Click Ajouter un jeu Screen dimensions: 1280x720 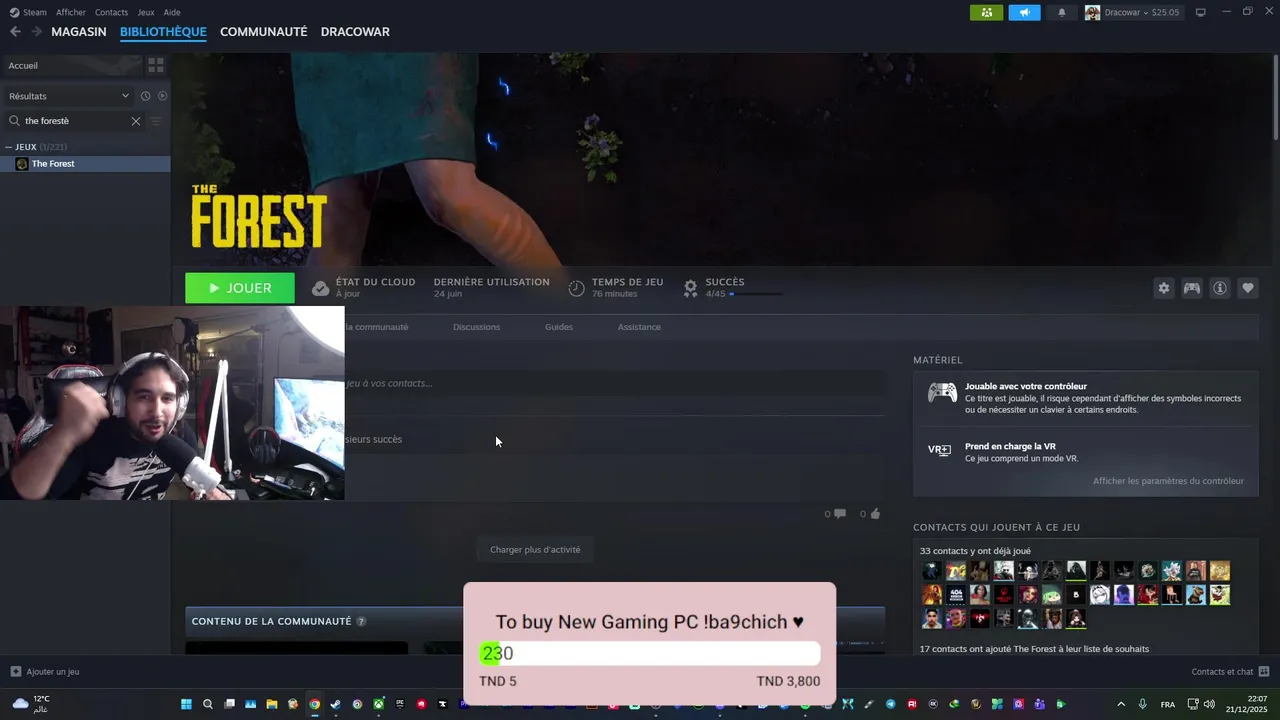(x=45, y=672)
